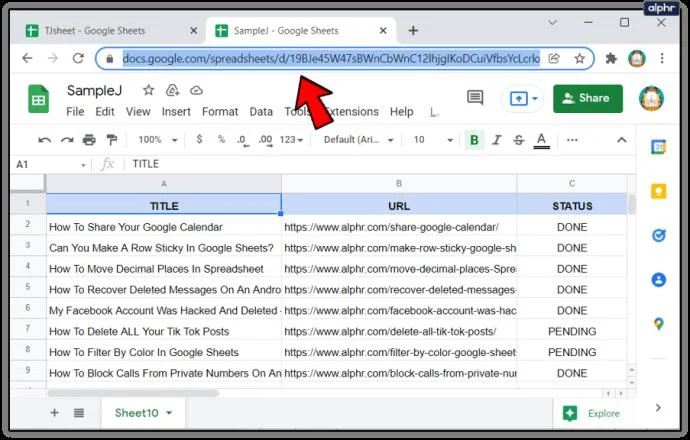
Task: Open Google Tasks side panel
Action: click(x=658, y=235)
